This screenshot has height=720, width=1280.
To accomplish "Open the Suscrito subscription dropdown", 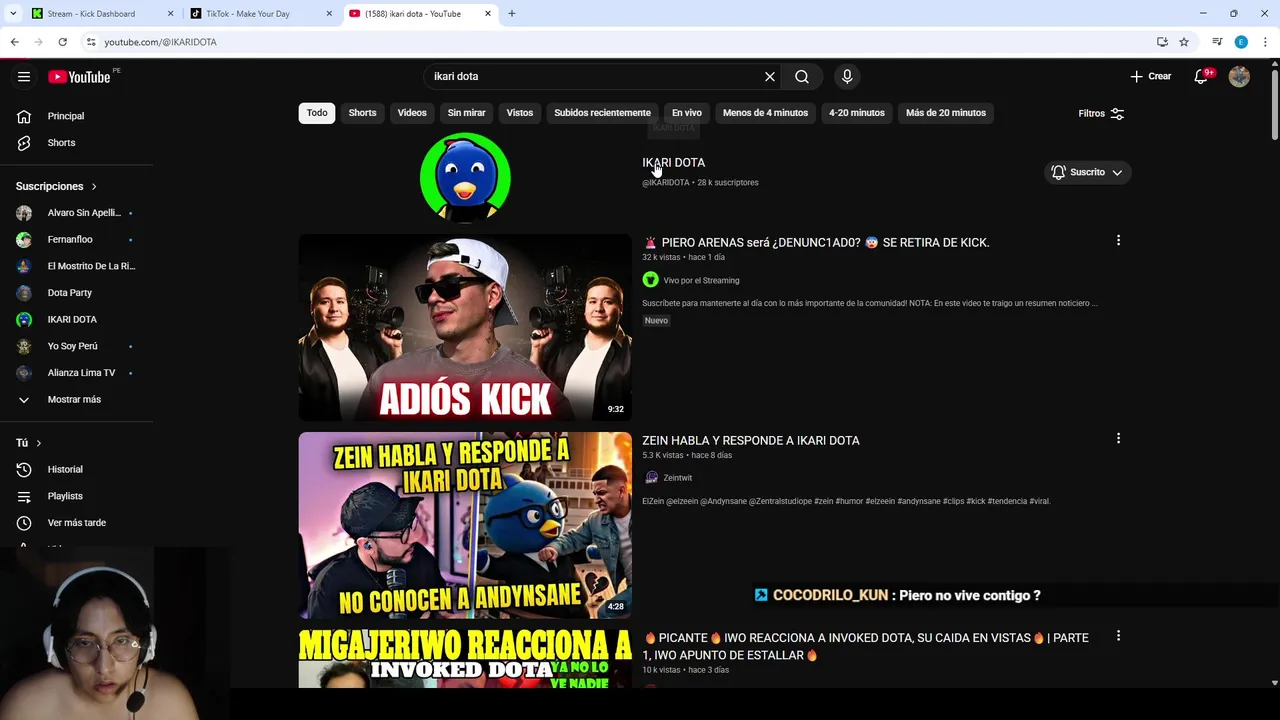I will click(x=1087, y=172).
